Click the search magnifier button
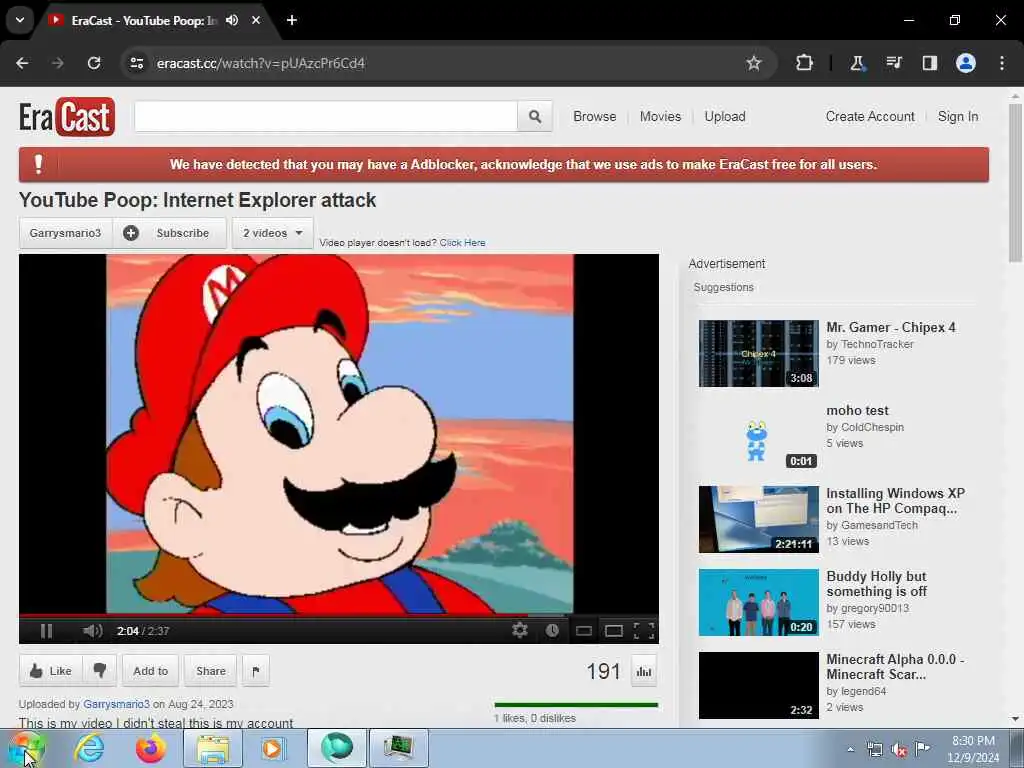Image resolution: width=1024 pixels, height=768 pixels. 535,116
